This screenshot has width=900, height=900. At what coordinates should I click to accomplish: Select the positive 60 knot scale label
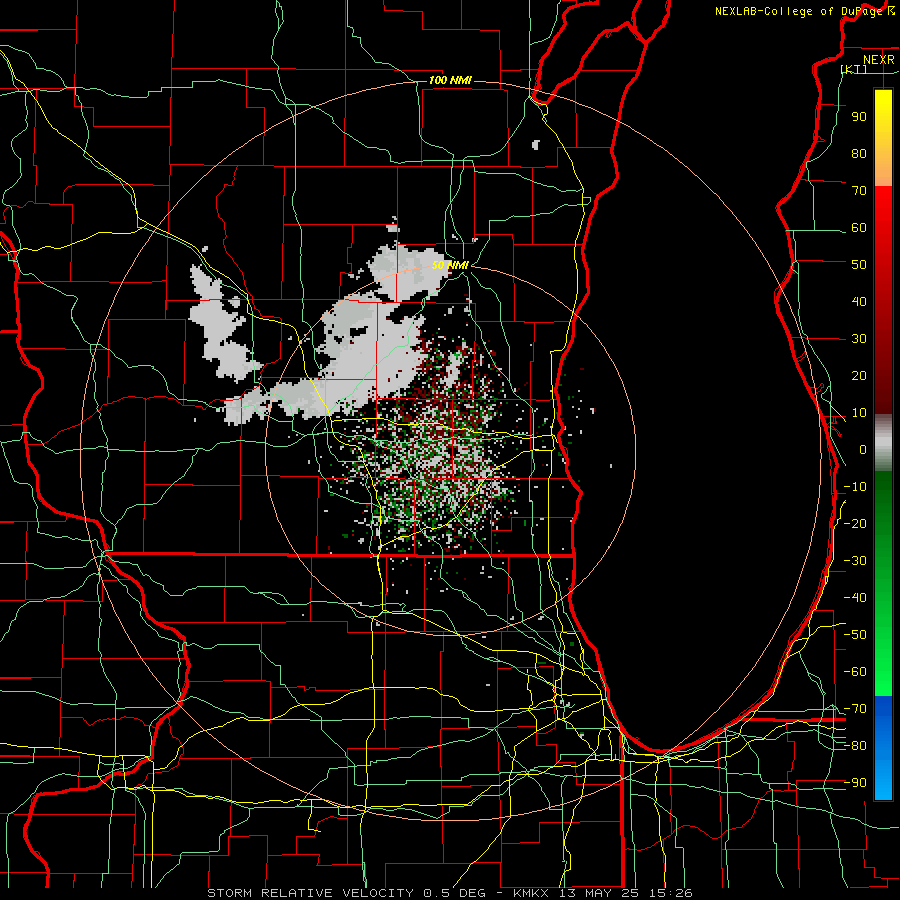(859, 227)
